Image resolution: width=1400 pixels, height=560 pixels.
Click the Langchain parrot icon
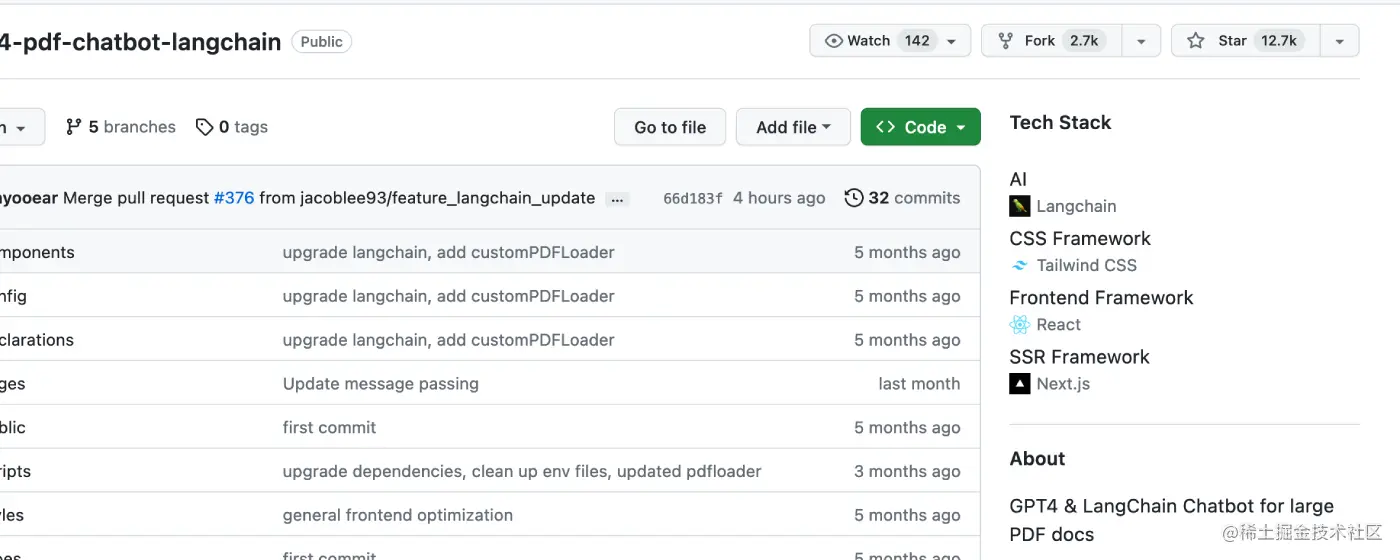pos(1019,207)
